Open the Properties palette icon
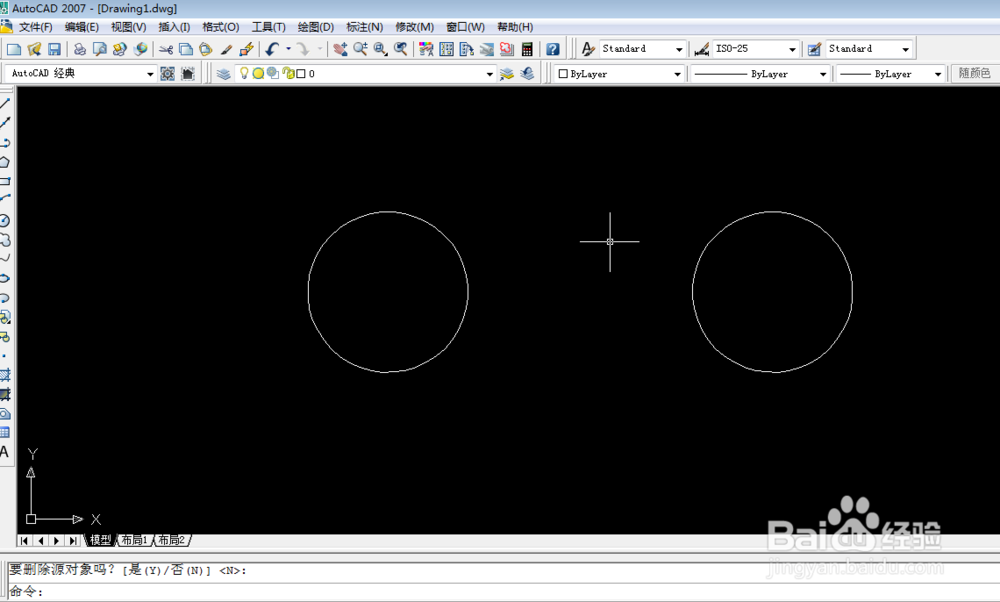This screenshot has height=602, width=1000. tap(426, 49)
